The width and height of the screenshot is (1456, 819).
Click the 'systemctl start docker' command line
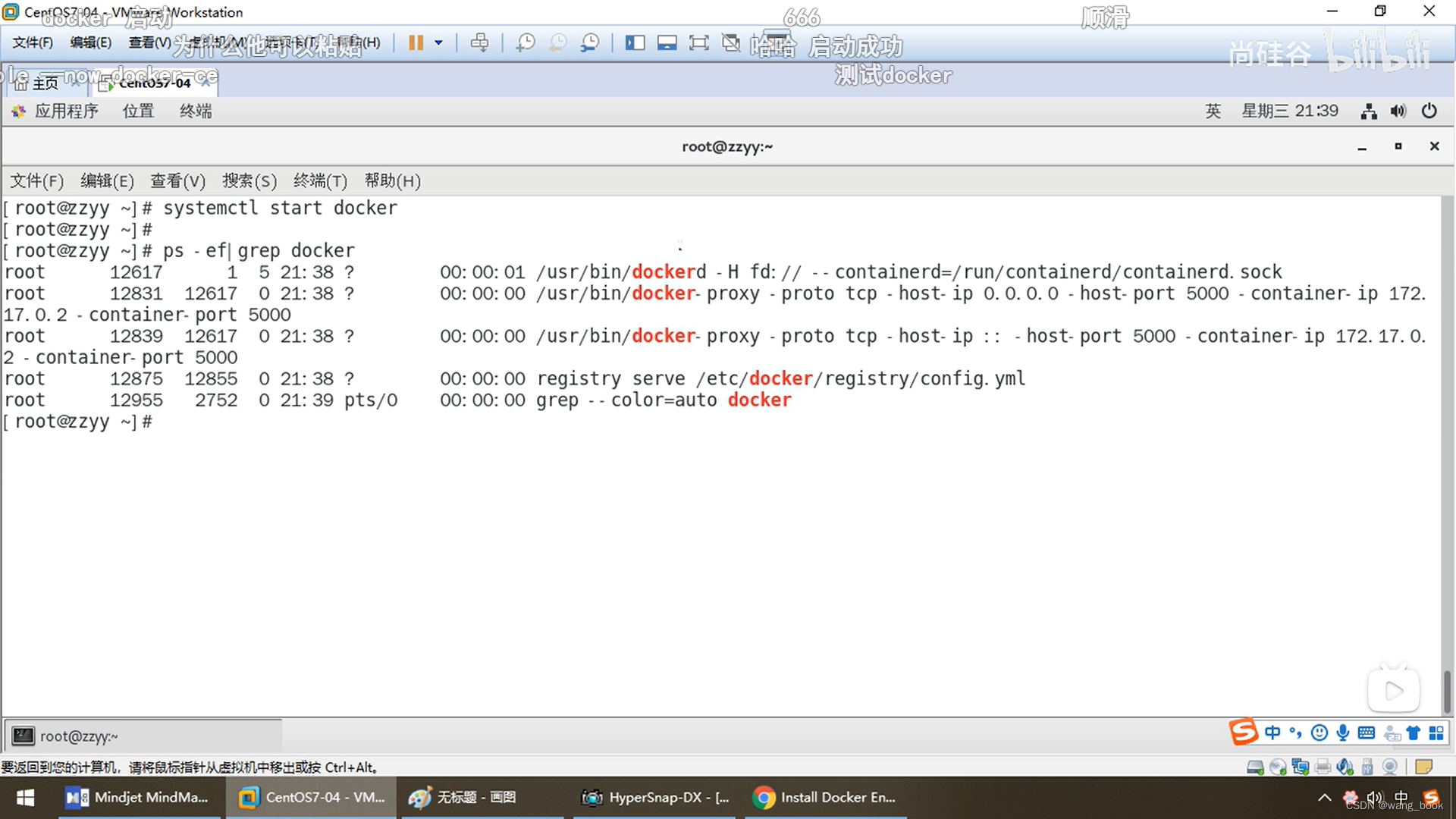click(200, 208)
